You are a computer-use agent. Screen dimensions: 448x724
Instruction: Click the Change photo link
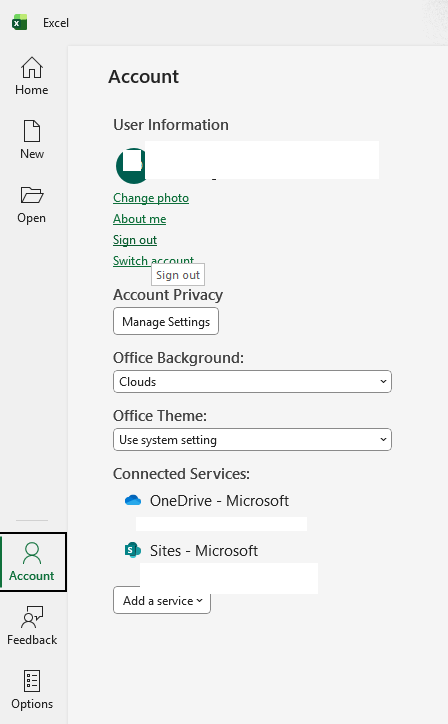pyautogui.click(x=151, y=198)
